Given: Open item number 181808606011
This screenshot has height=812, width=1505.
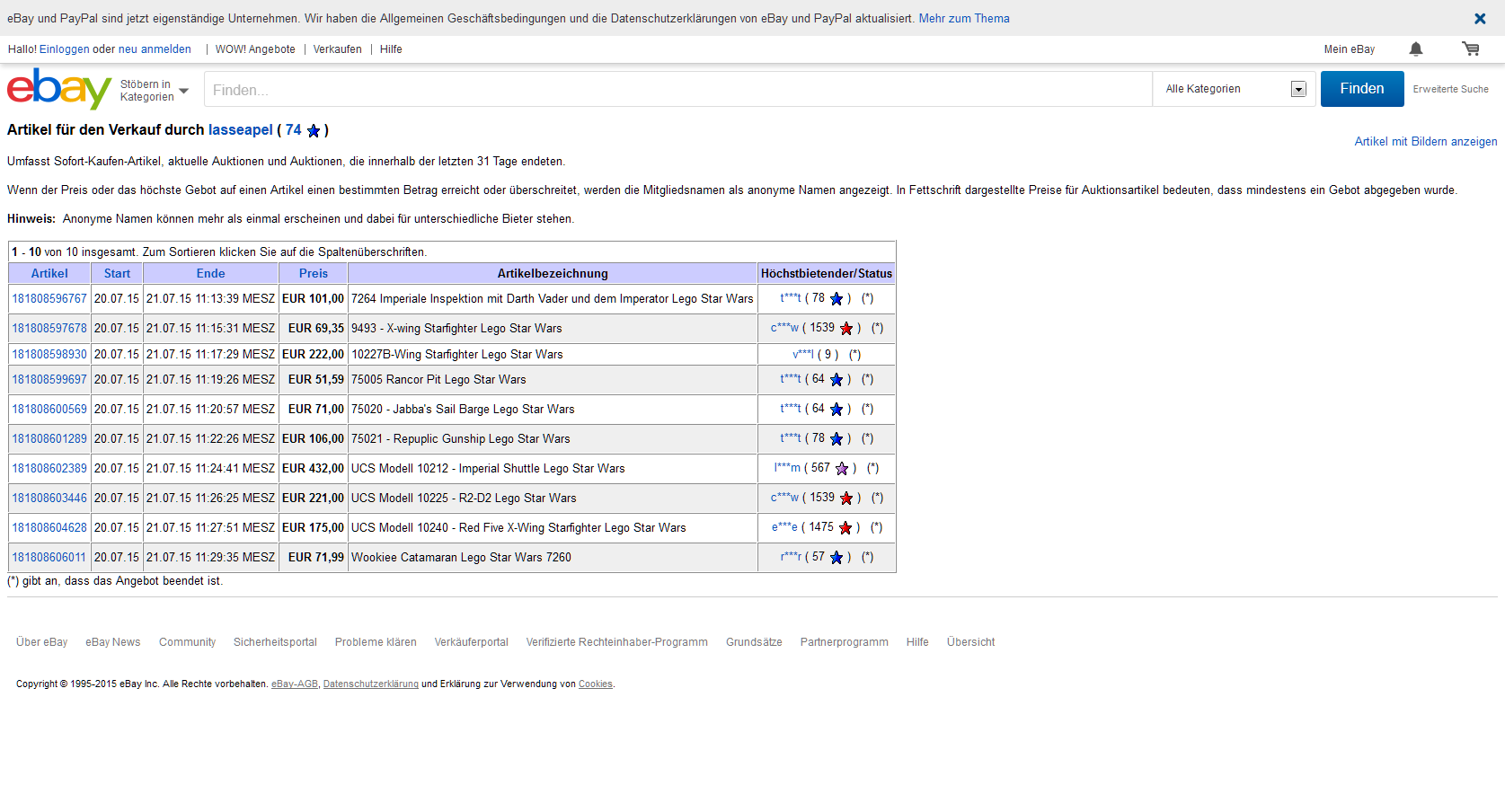Looking at the screenshot, I should click(49, 558).
